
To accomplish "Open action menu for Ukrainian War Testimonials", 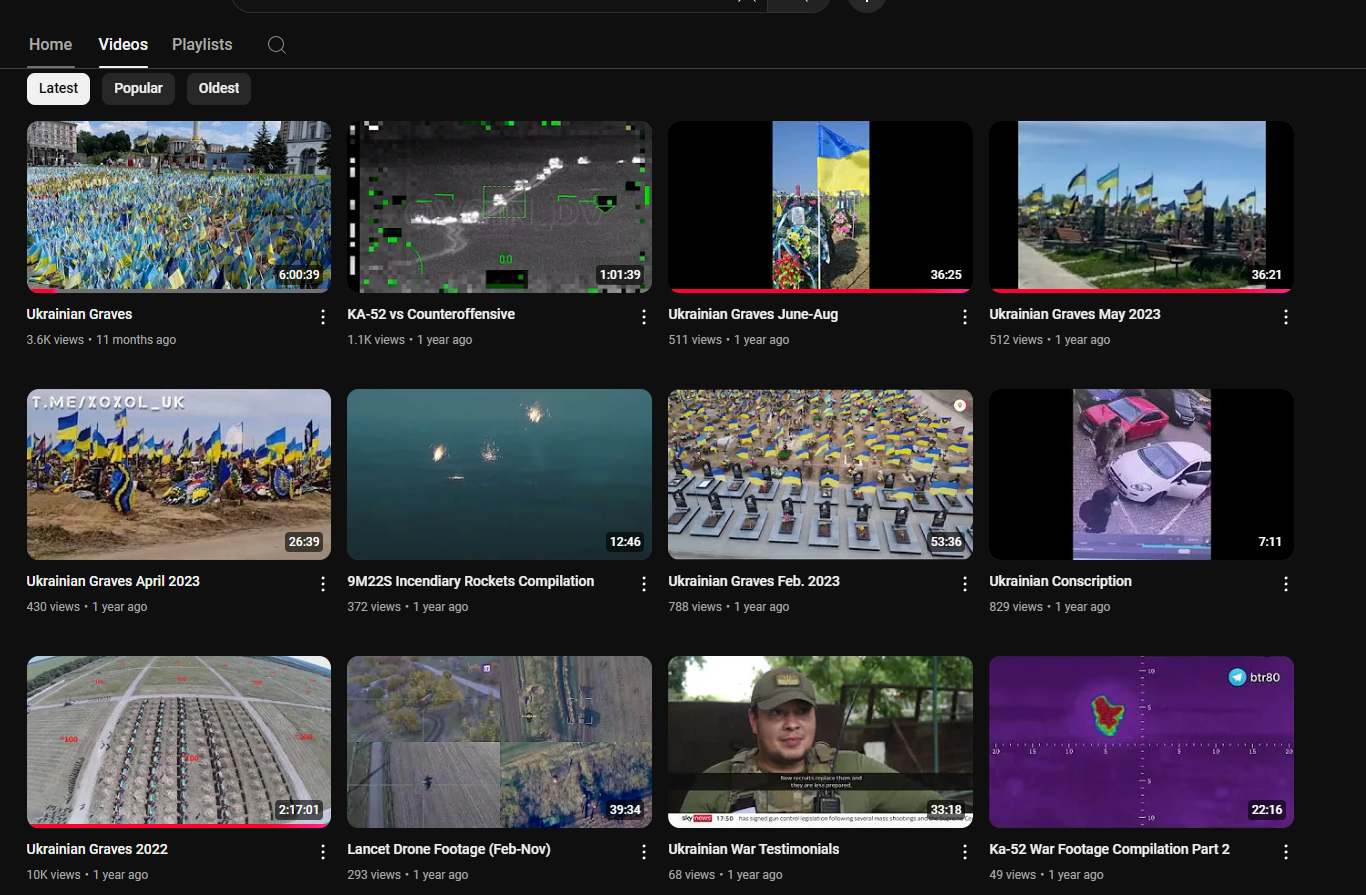I will click(965, 852).
